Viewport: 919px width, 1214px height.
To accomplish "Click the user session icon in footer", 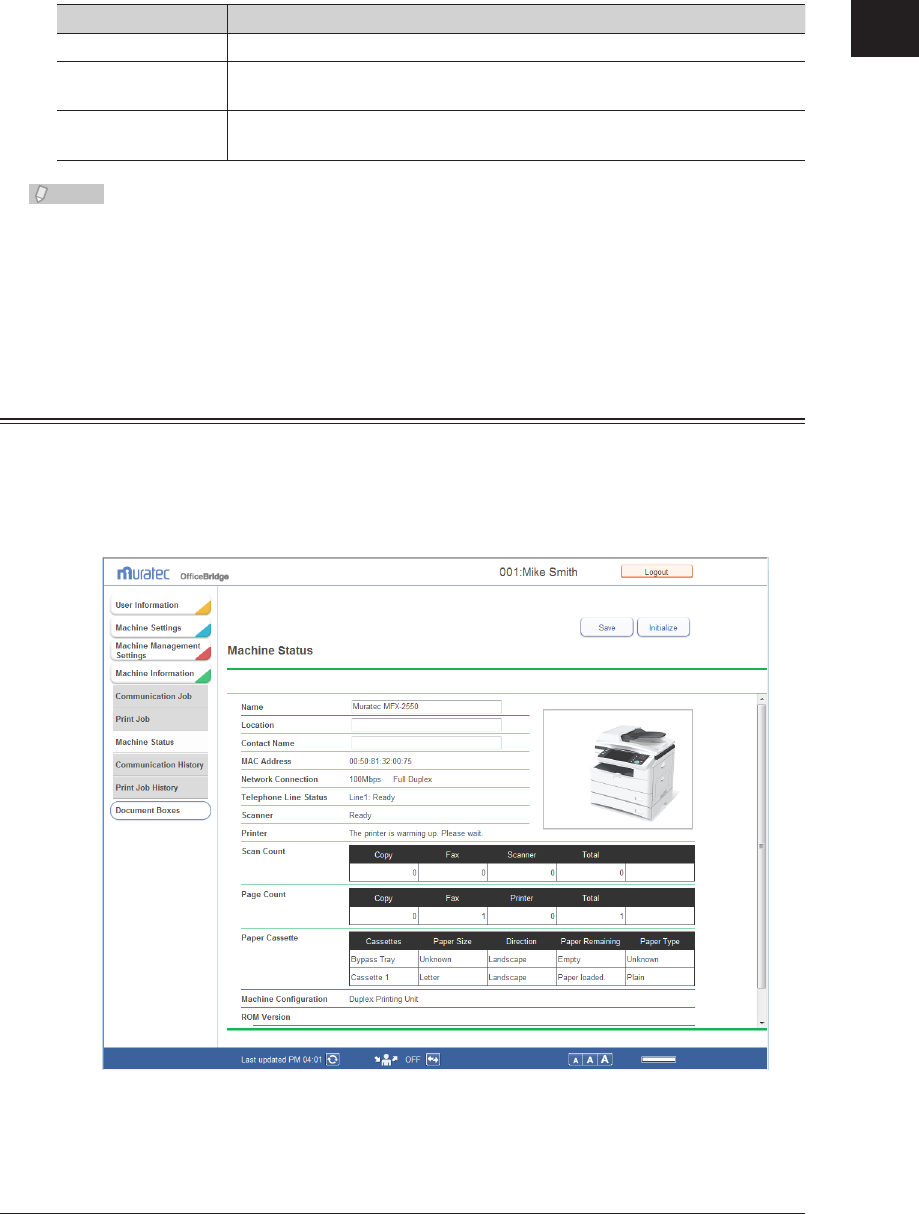I will click(384, 1059).
